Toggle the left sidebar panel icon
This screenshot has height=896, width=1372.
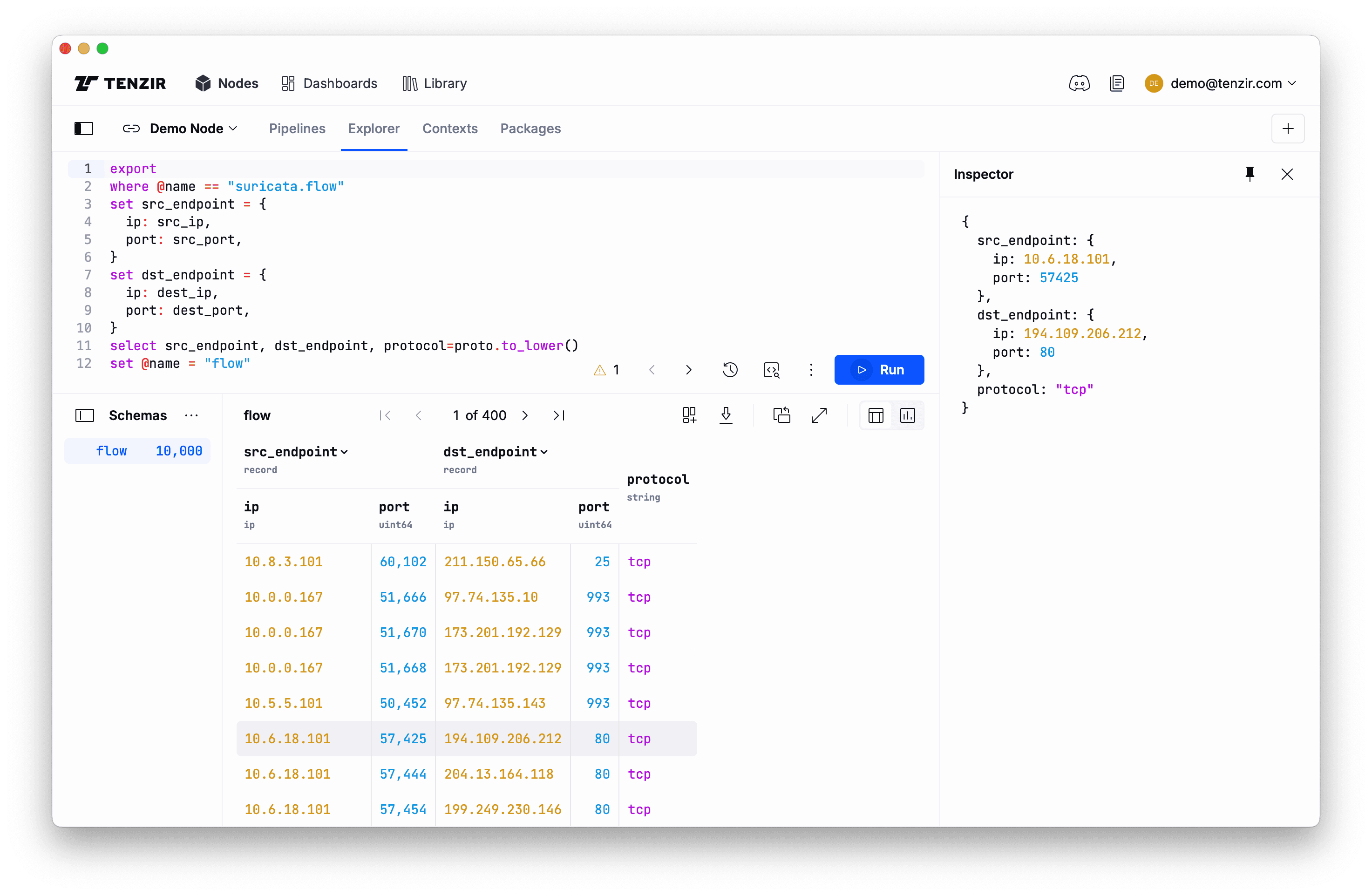pos(83,128)
